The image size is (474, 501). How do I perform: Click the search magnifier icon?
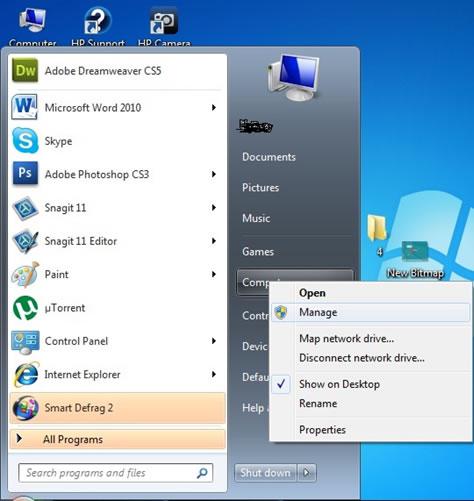(202, 473)
